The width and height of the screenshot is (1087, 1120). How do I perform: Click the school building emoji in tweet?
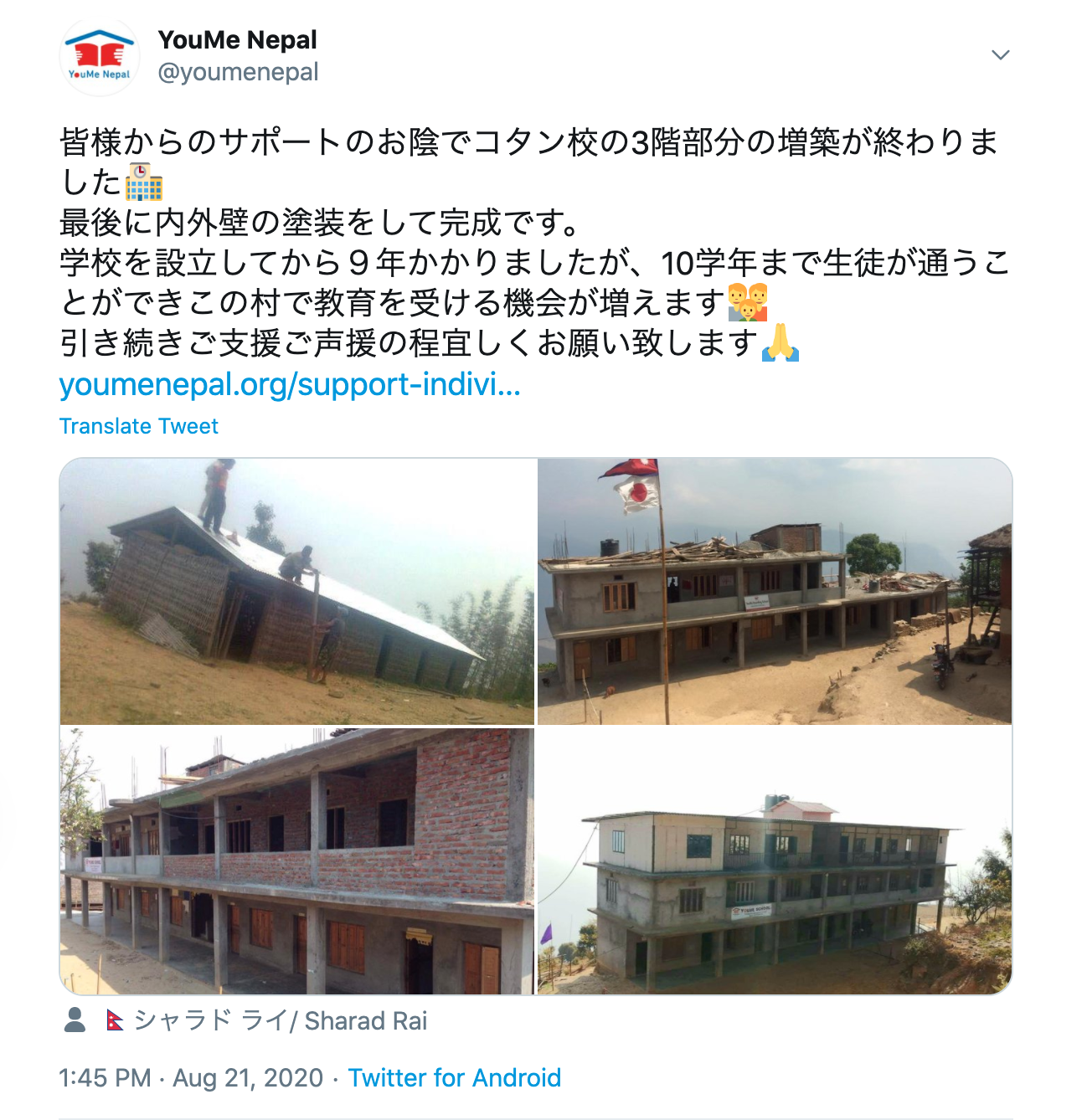coord(144,182)
